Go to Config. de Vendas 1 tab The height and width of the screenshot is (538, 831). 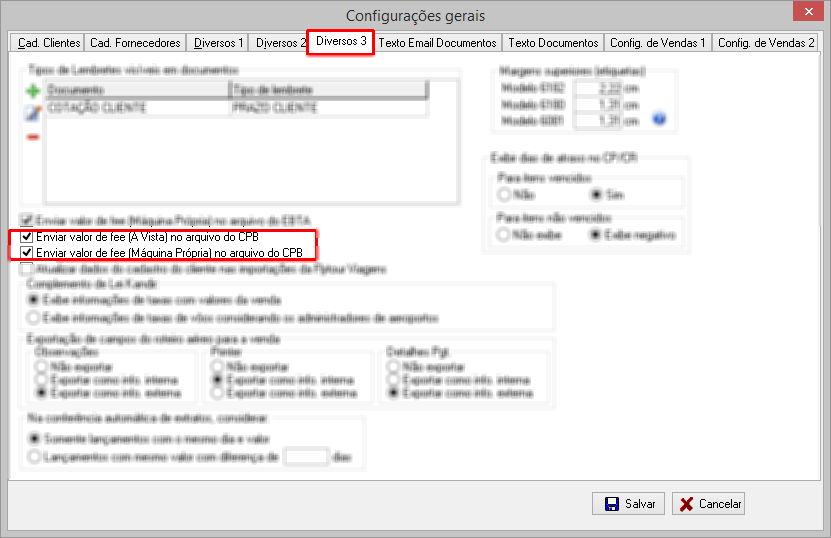coord(658,43)
